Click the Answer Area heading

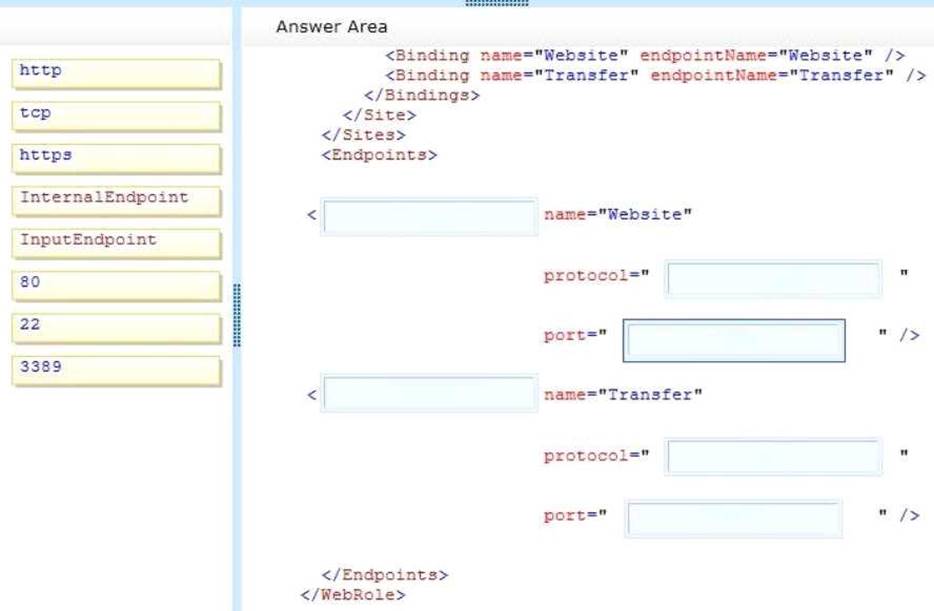pyautogui.click(x=331, y=27)
